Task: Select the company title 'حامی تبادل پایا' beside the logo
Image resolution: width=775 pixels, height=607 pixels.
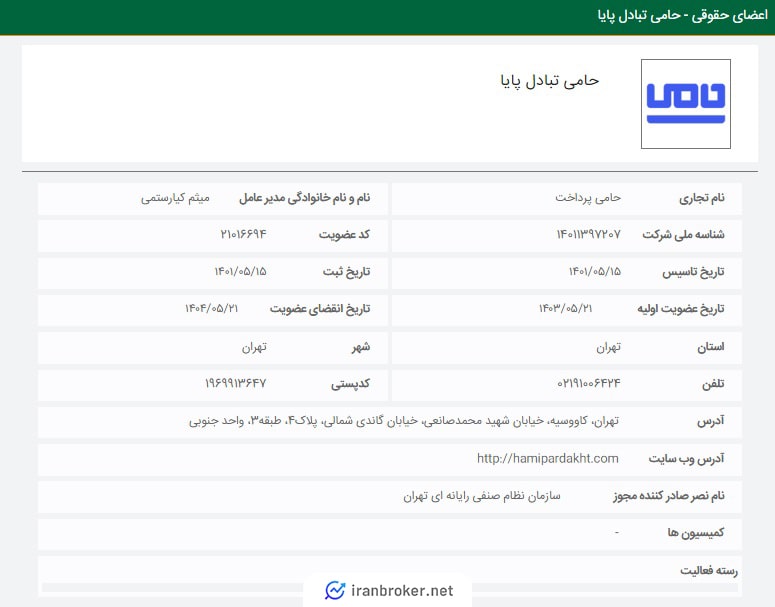Action: [550, 81]
